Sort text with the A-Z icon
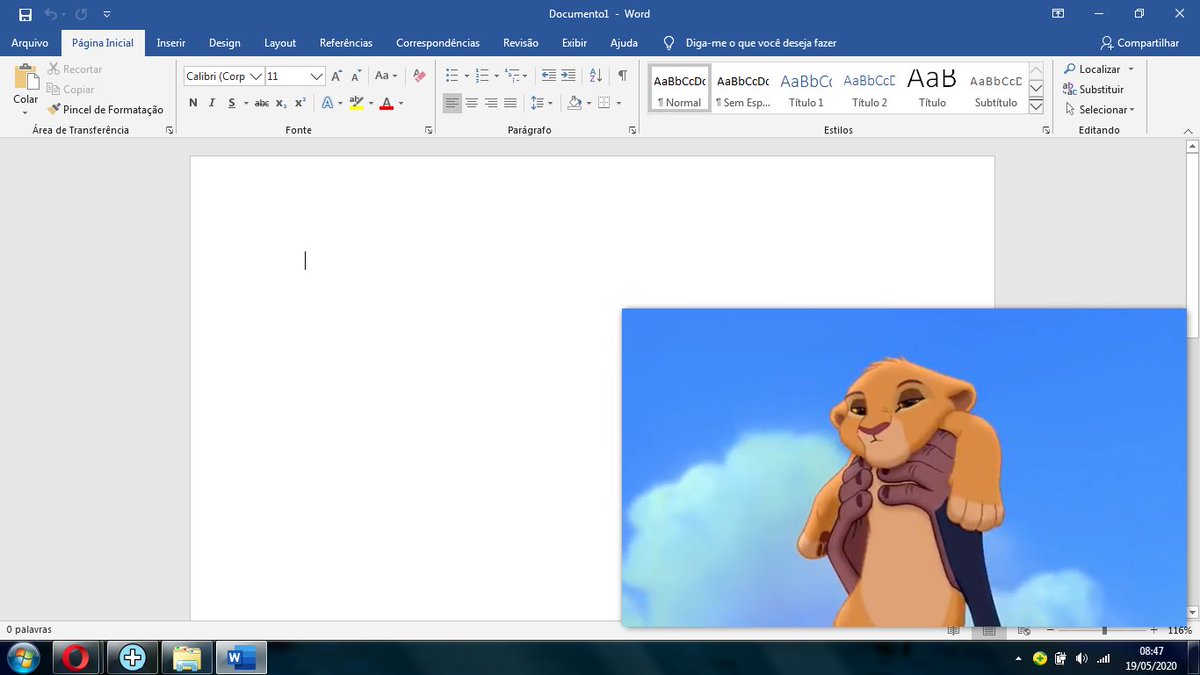Image resolution: width=1200 pixels, height=675 pixels. click(596, 76)
